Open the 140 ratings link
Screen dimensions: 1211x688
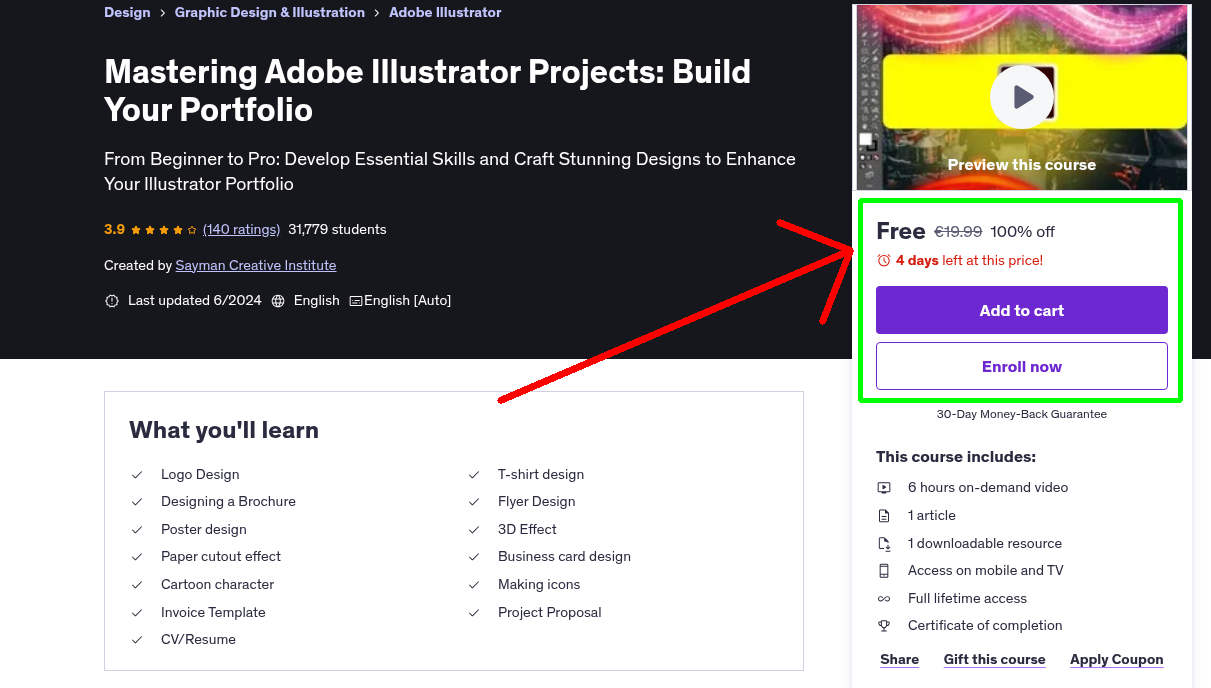click(x=241, y=229)
